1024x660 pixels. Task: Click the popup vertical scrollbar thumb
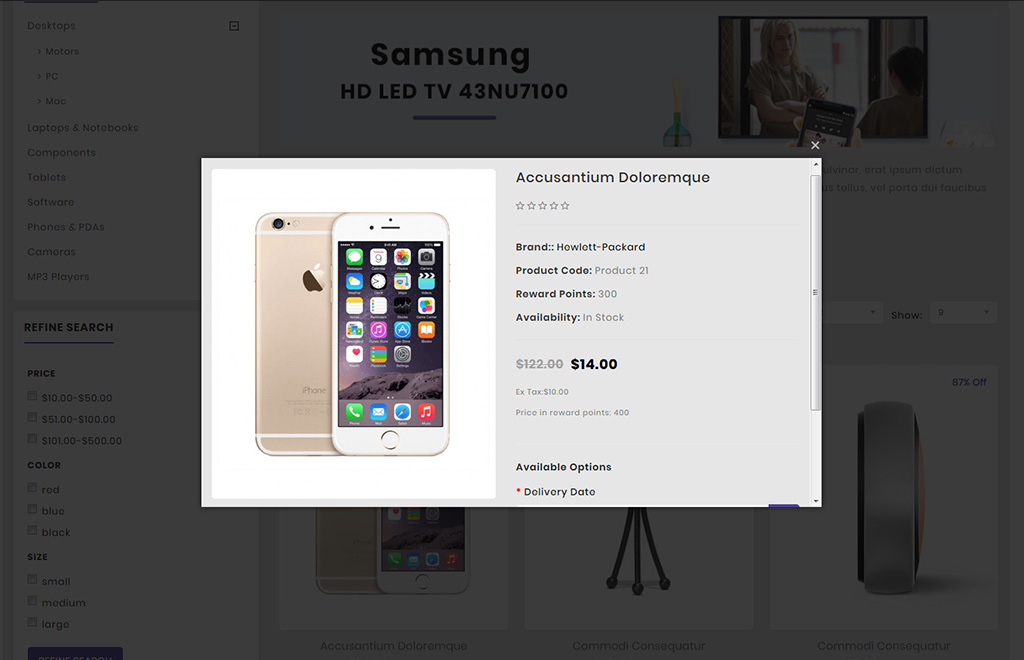815,292
